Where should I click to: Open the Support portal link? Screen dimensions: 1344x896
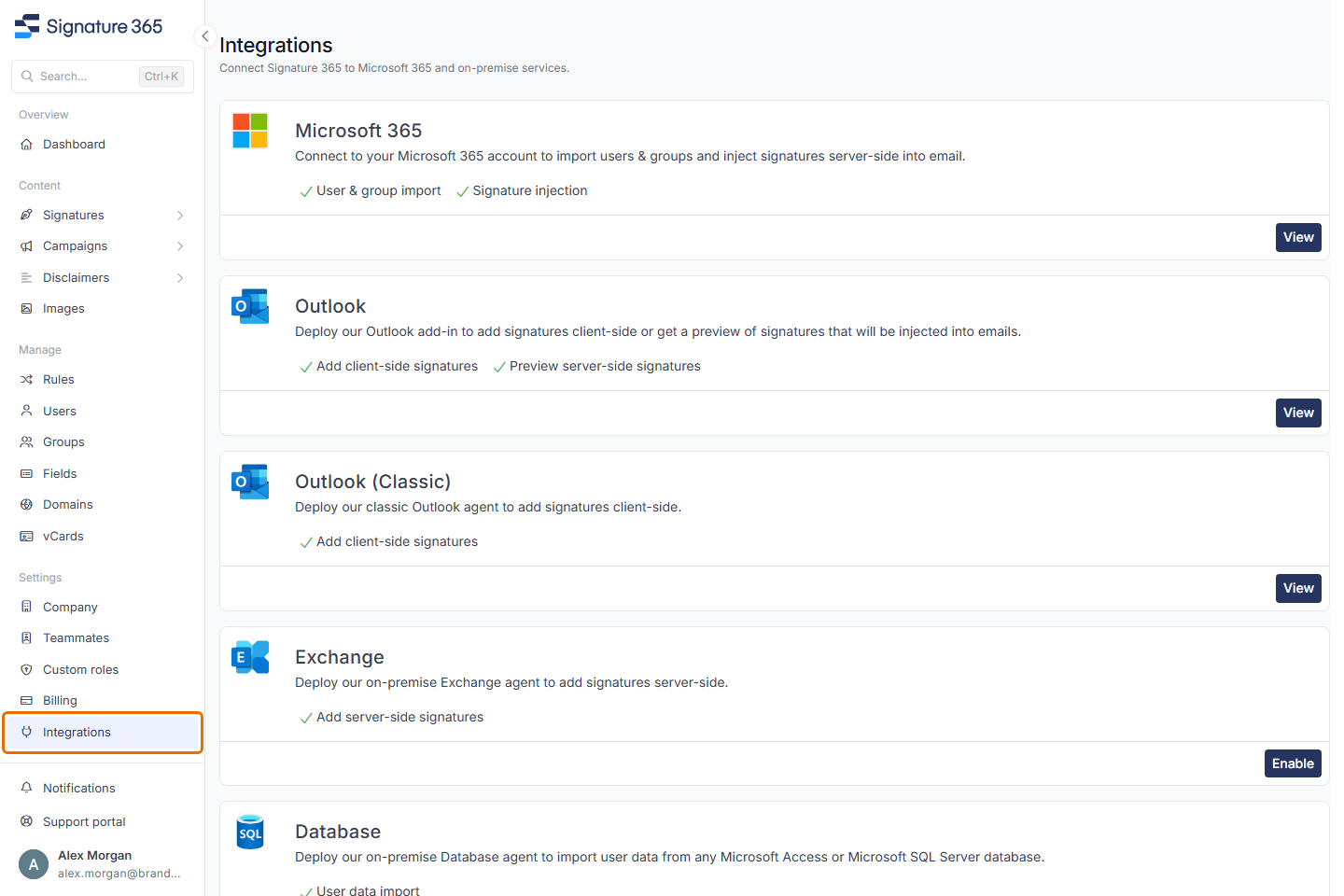coord(103,822)
